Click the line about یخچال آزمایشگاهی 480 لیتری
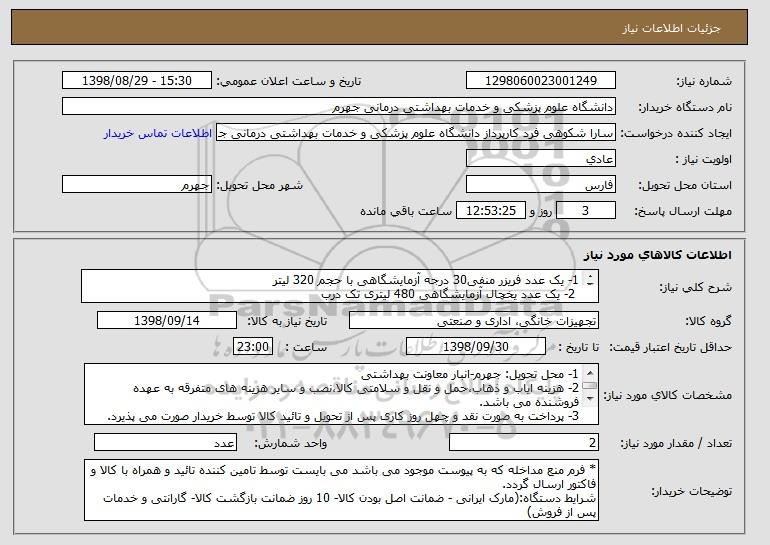Screen dimensions: 770x545 point(448,294)
